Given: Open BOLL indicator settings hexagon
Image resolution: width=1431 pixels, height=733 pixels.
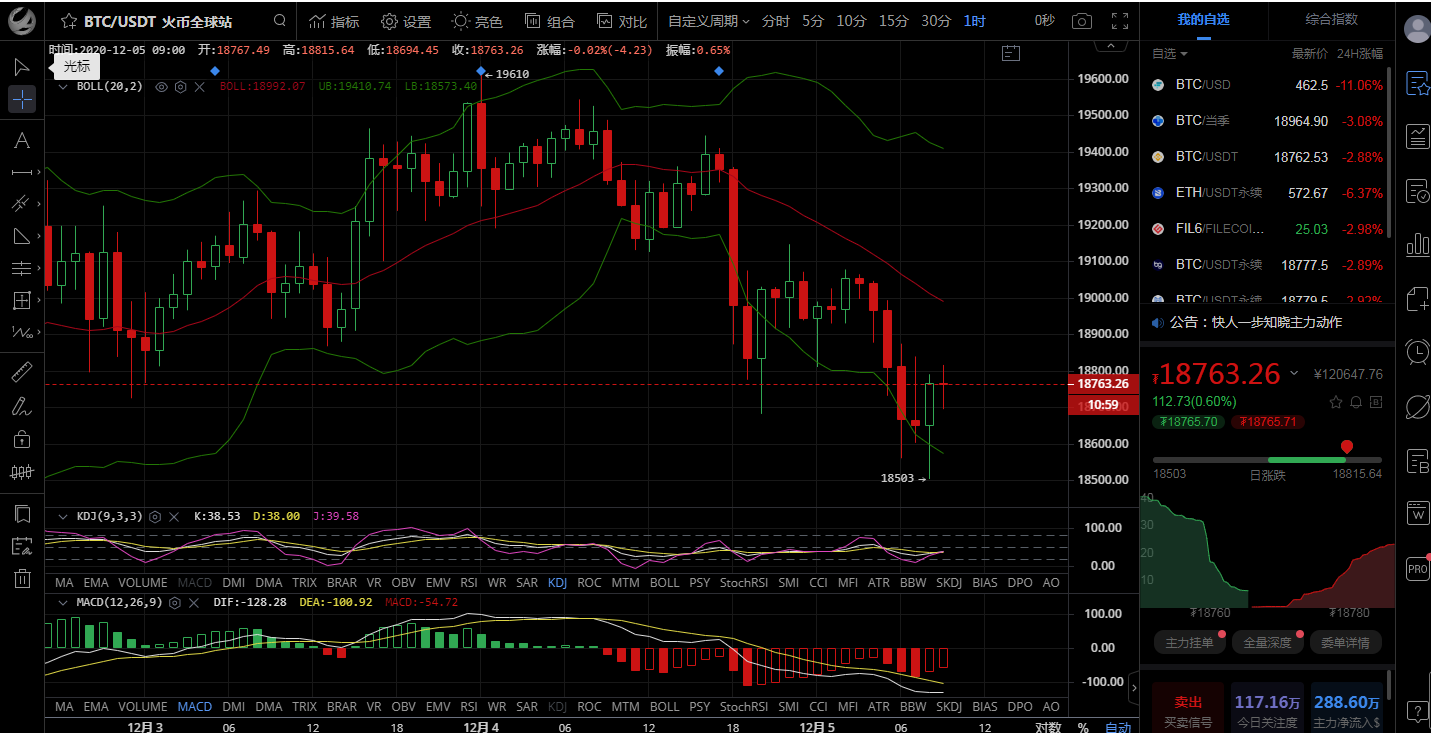Looking at the screenshot, I should click(180, 87).
